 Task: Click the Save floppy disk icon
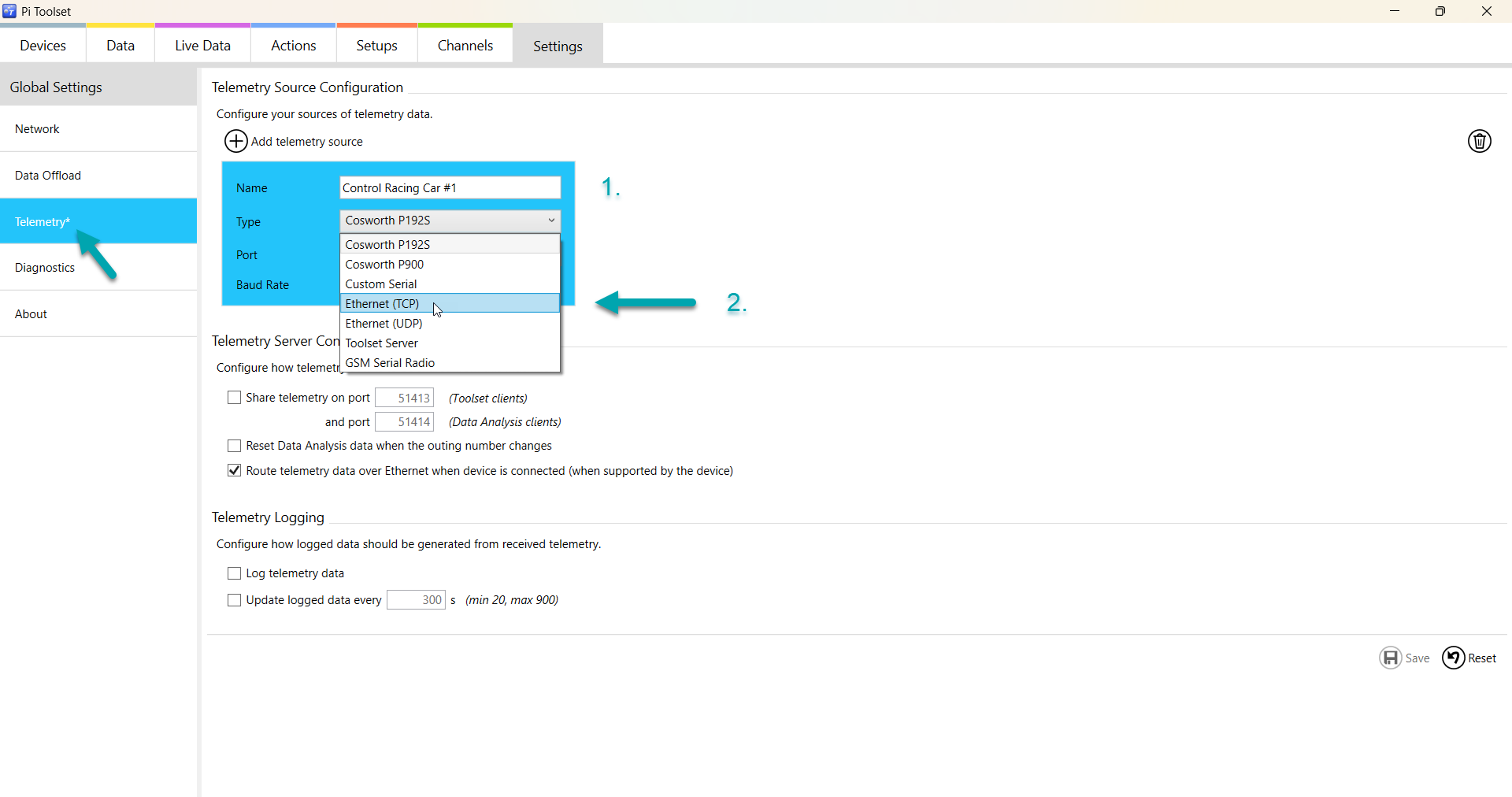click(1391, 658)
